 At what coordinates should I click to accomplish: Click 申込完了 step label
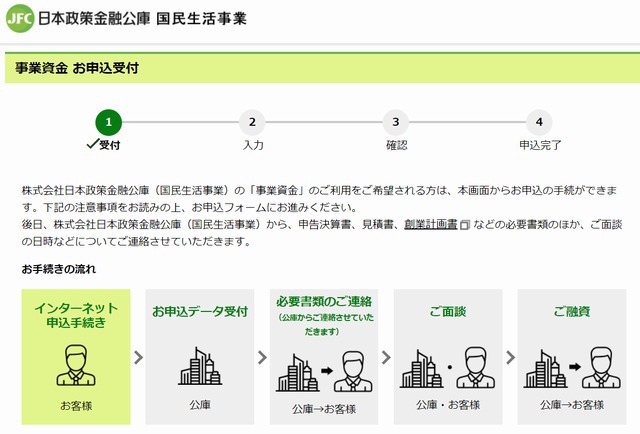point(540,145)
